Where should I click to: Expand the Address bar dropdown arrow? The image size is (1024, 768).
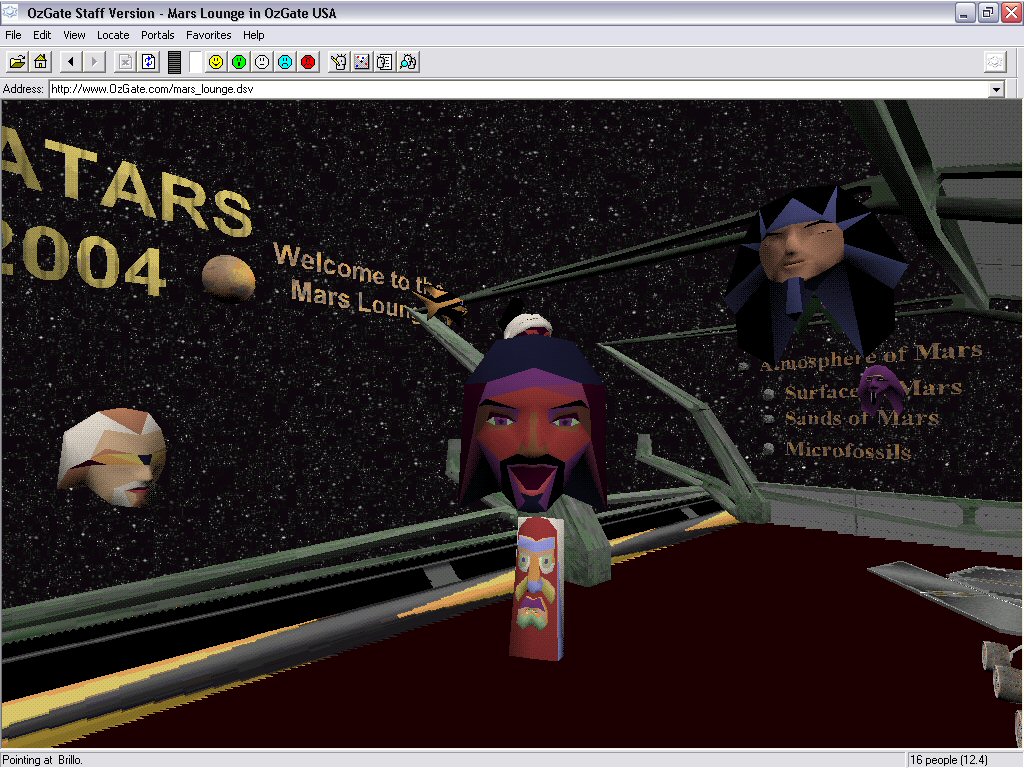click(x=995, y=90)
